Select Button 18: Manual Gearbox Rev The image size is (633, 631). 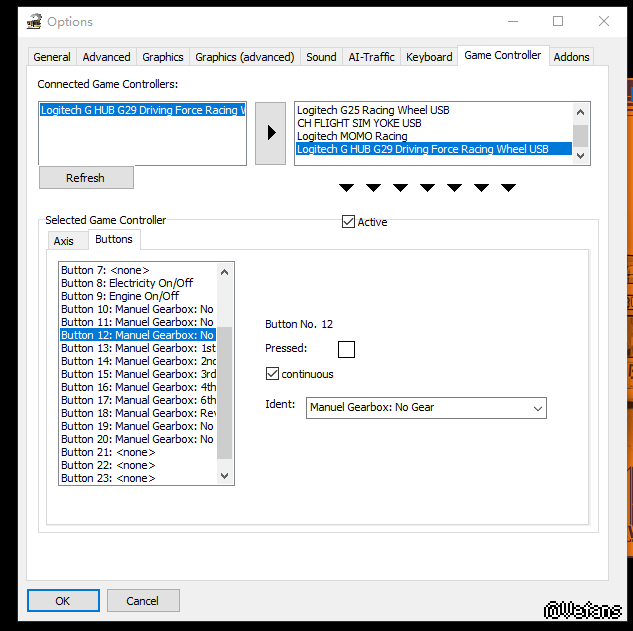[x=138, y=413]
